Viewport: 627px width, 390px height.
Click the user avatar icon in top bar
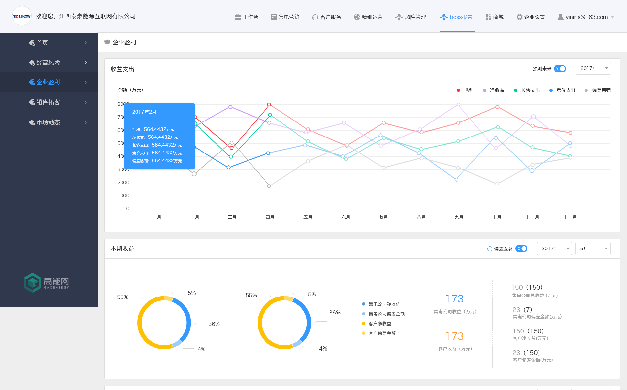561,17
